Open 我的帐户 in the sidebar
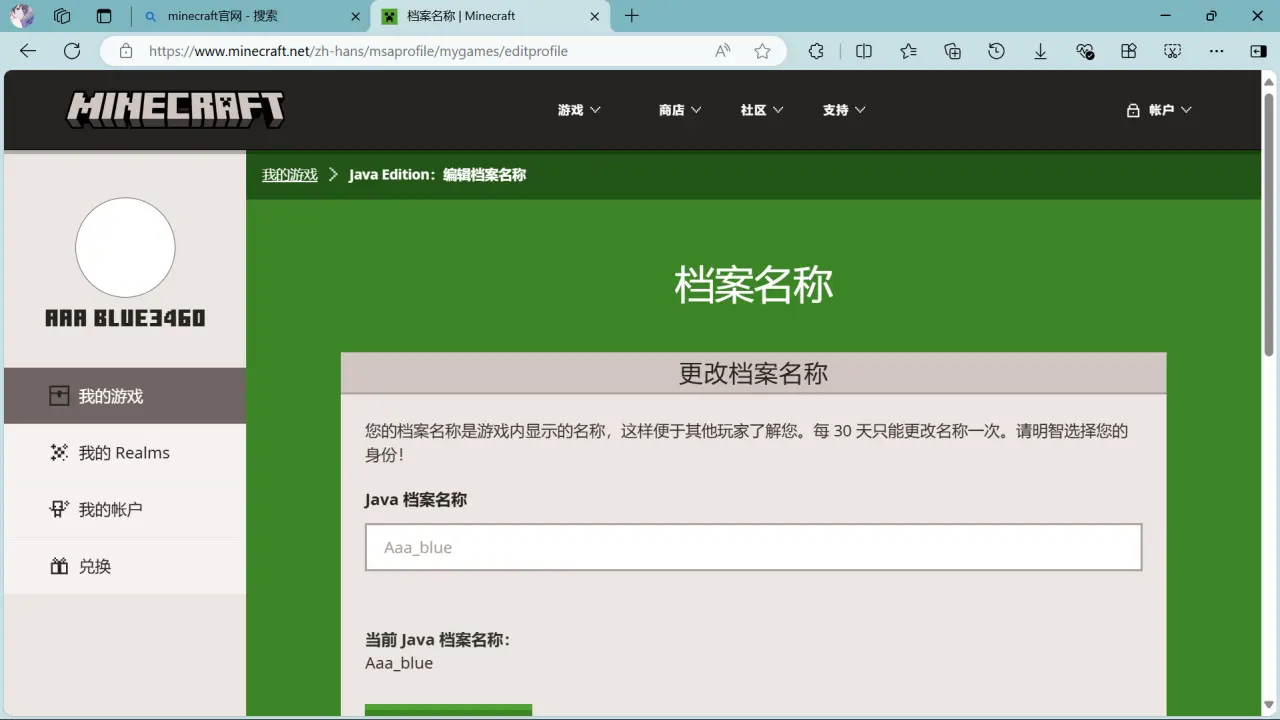 [x=125, y=510]
